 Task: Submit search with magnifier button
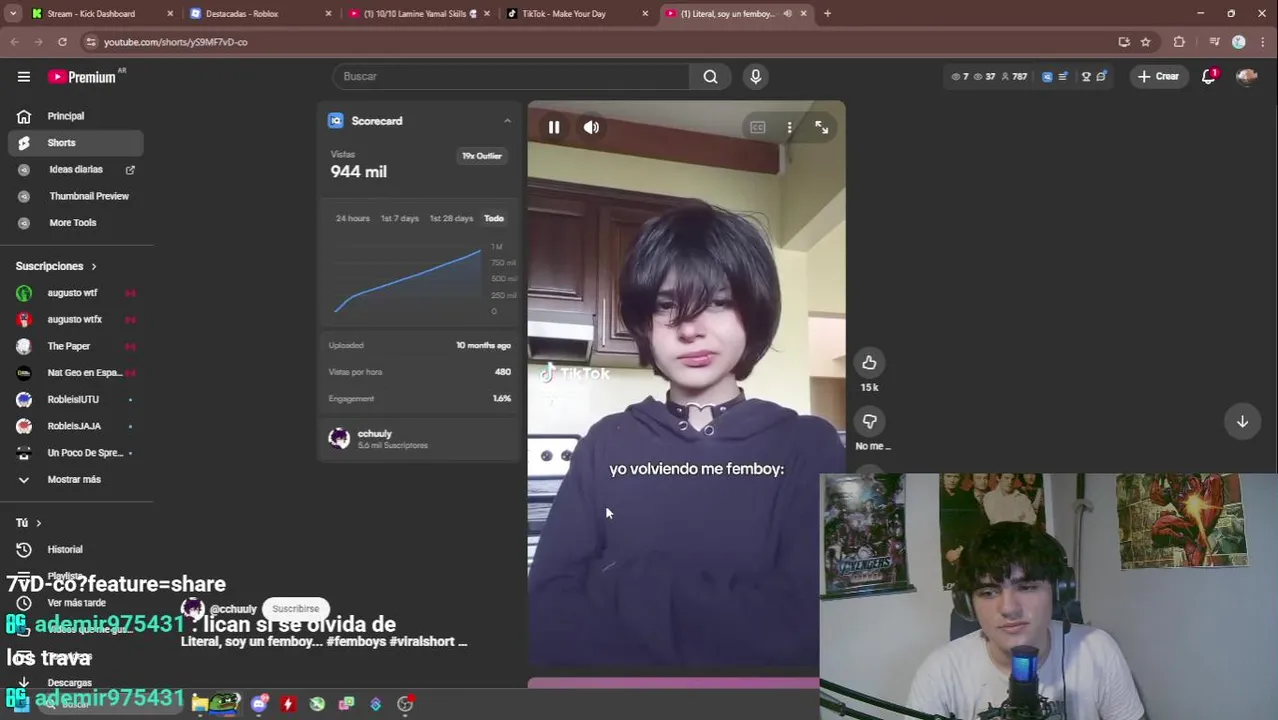(710, 76)
